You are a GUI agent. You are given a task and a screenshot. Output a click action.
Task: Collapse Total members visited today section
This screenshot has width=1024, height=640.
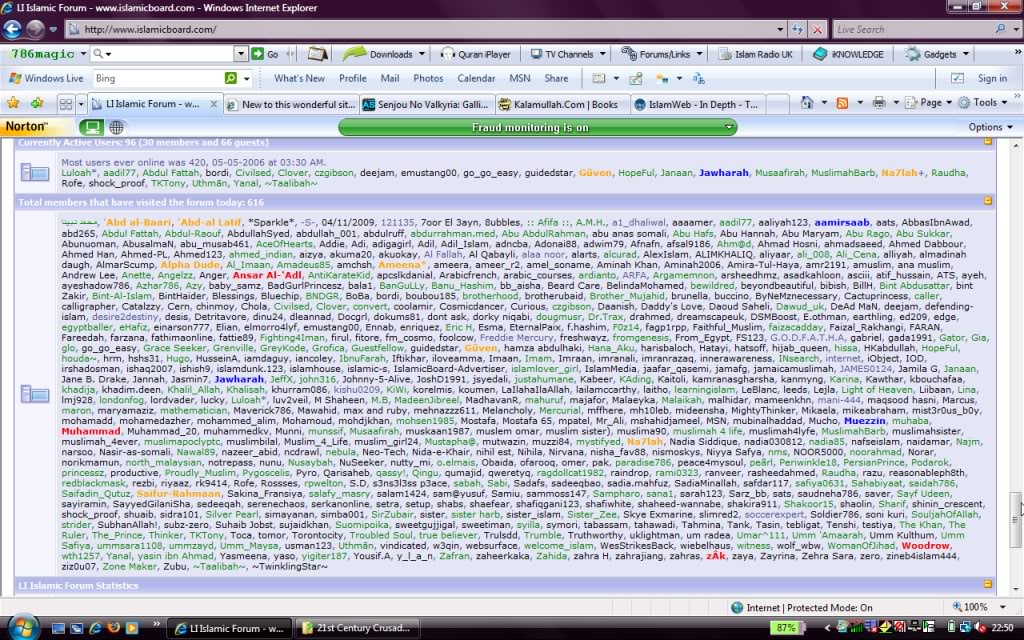coord(987,202)
